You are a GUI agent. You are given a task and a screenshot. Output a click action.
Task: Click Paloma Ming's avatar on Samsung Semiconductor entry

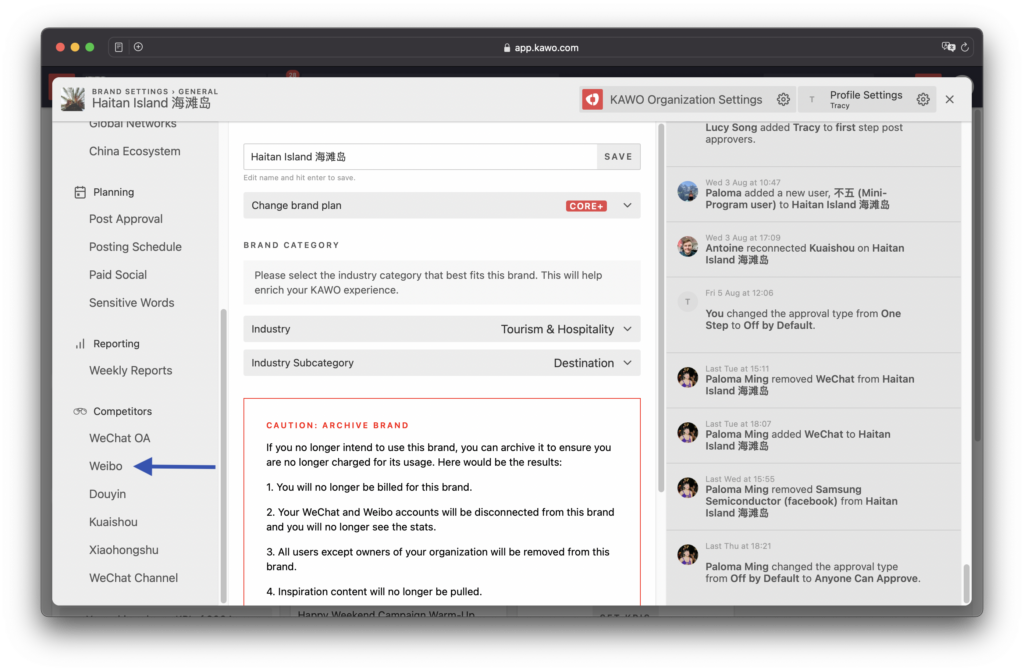tap(688, 488)
